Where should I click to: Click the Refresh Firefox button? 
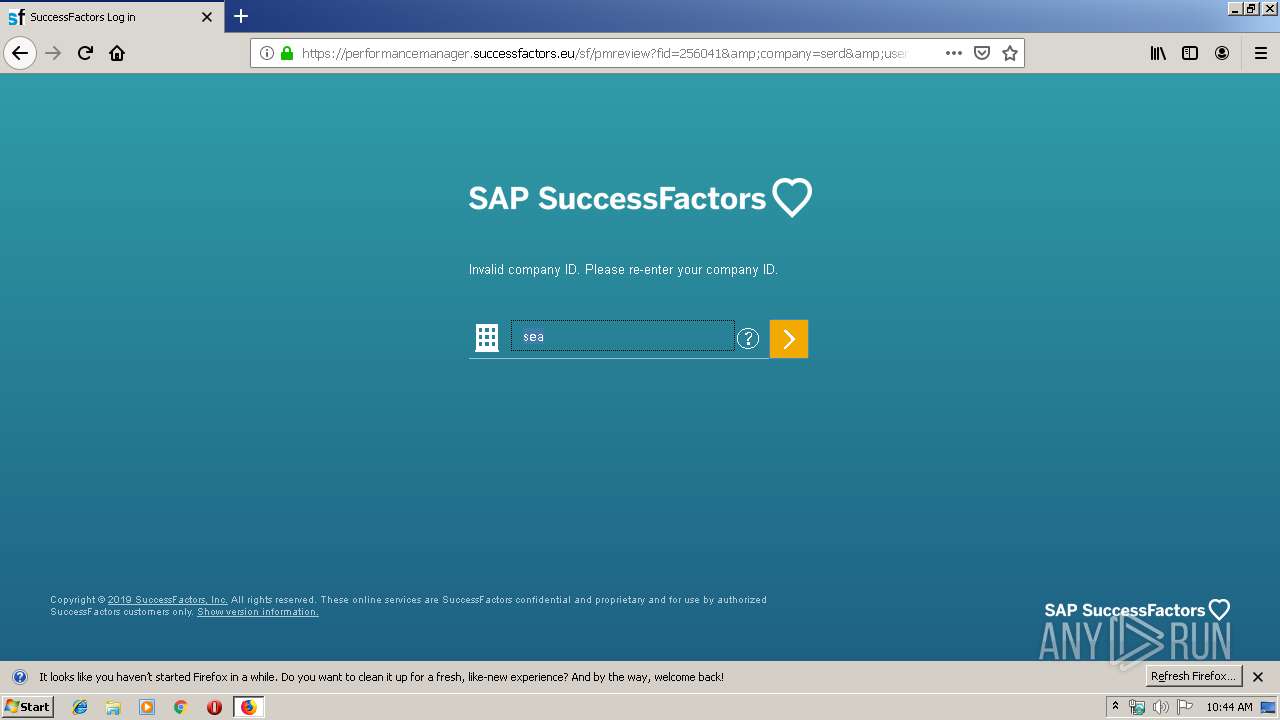click(x=1194, y=676)
